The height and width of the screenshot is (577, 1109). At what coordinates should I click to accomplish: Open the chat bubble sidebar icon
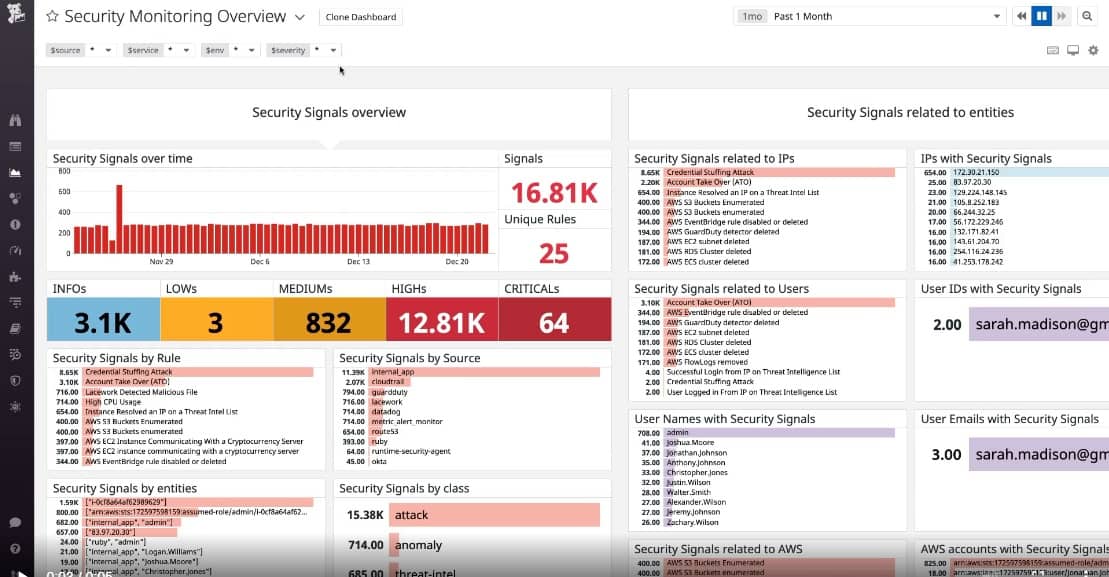coord(16,523)
